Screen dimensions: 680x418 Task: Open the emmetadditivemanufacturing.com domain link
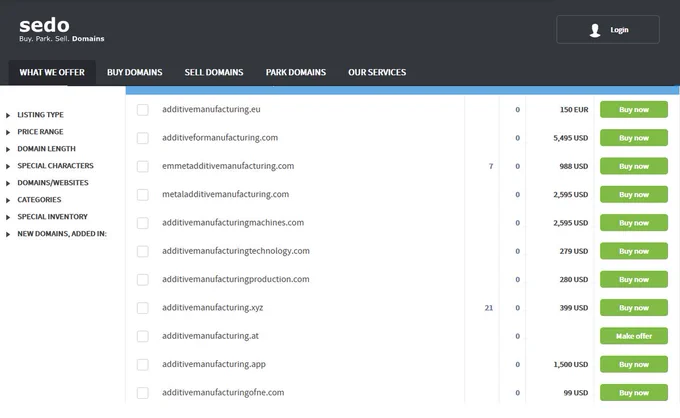coord(228,166)
